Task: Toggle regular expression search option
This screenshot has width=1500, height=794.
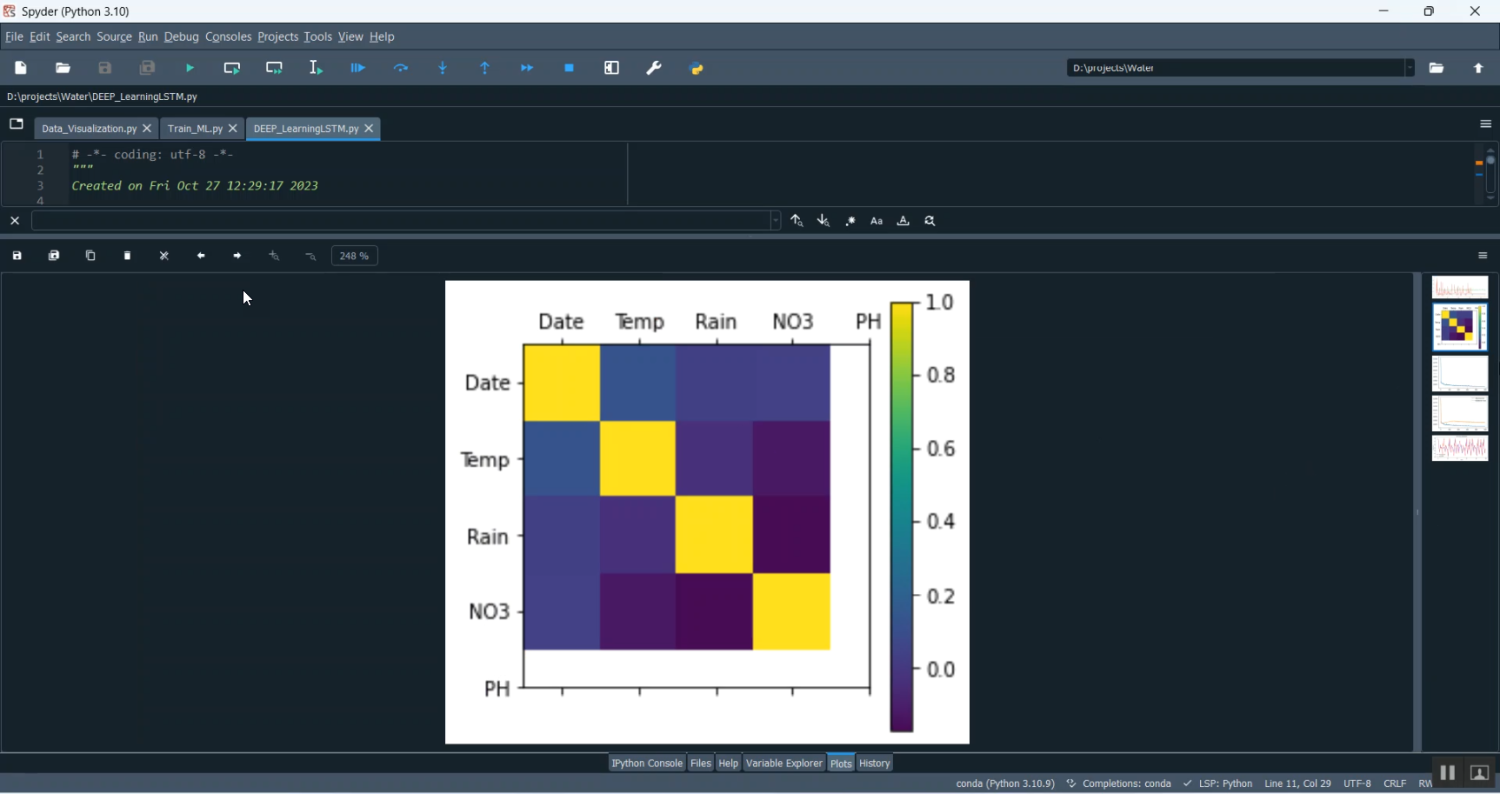Action: click(850, 221)
